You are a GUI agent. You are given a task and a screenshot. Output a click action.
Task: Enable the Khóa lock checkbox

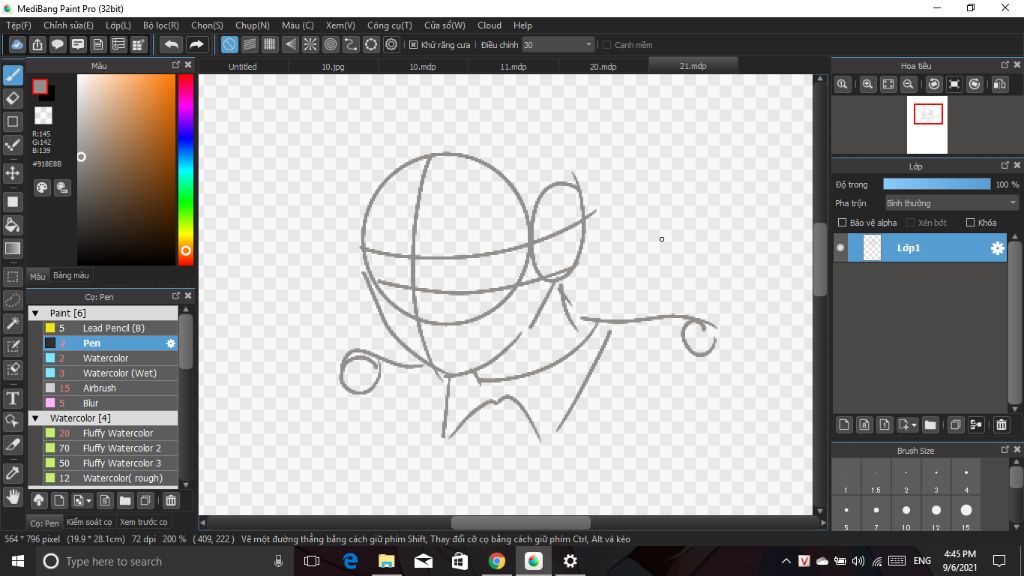pos(970,223)
